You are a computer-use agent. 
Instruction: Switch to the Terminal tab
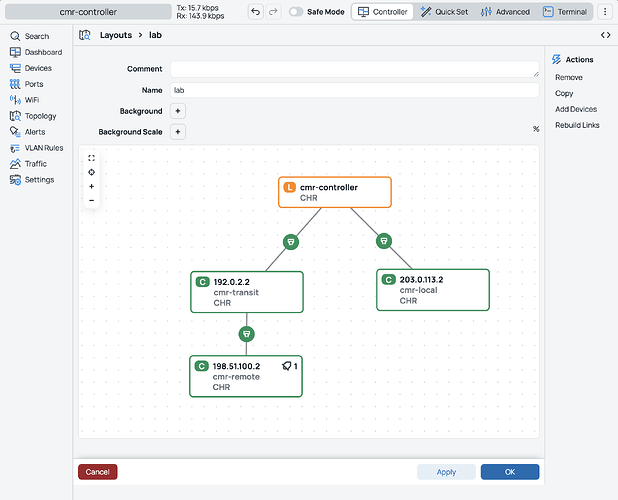pyautogui.click(x=565, y=12)
